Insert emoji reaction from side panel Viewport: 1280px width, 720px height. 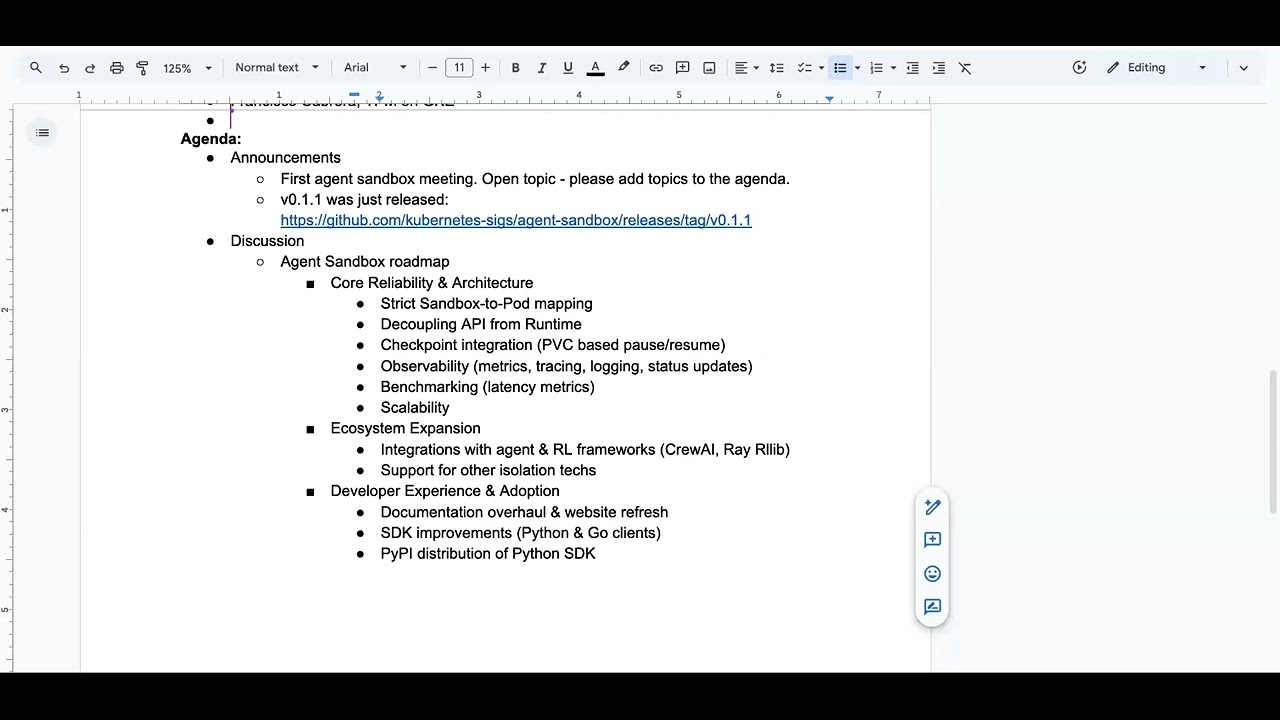[932, 574]
